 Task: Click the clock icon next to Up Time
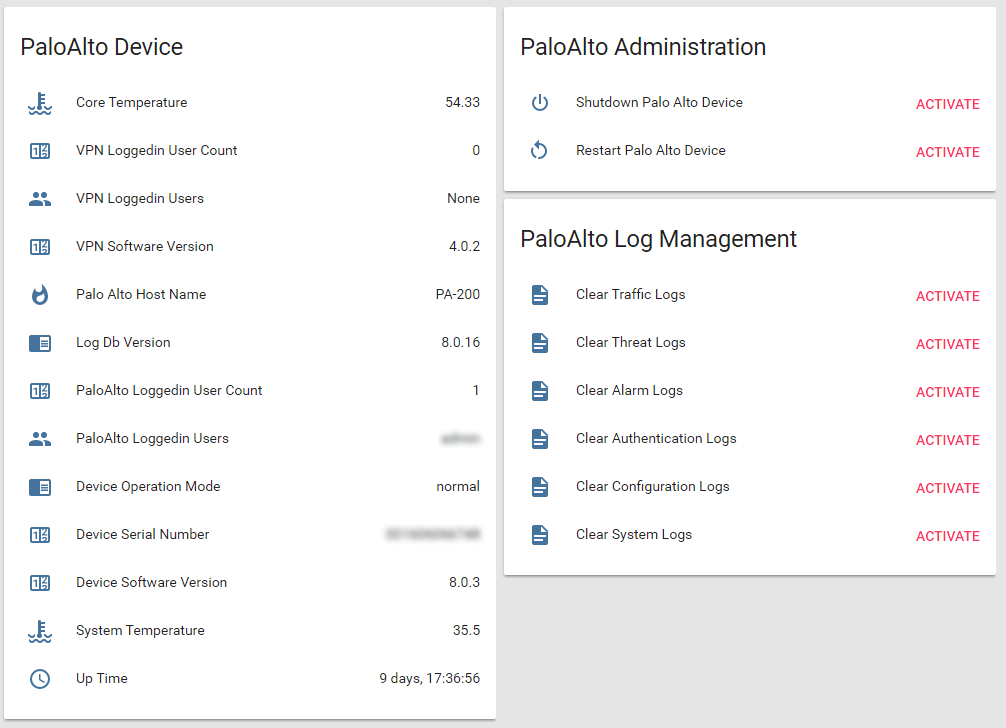[40, 679]
